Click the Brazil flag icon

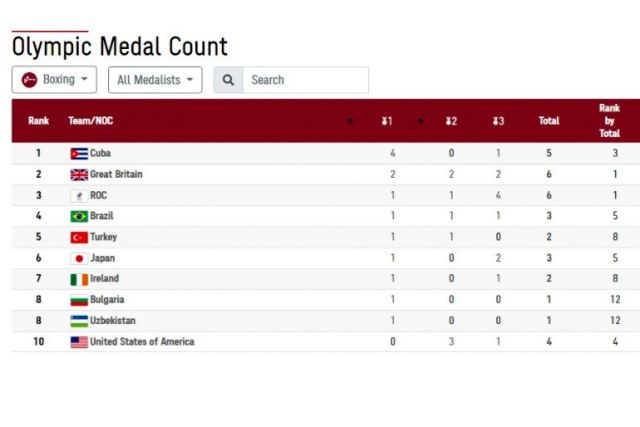point(79,216)
